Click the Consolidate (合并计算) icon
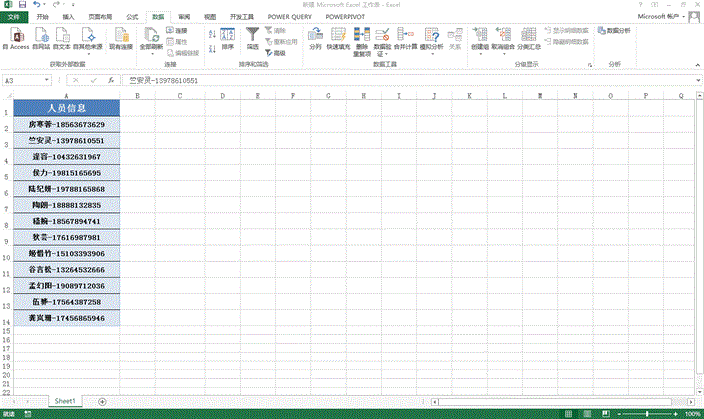The image size is (704, 419). (x=405, y=36)
